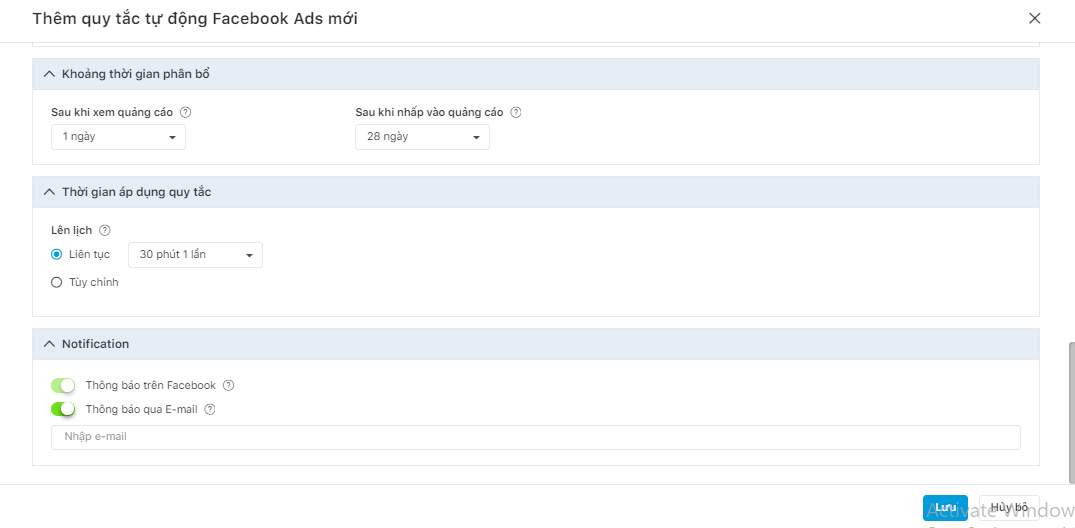
Task: Collapse the Thời gian áp dụng quy tắc section
Action: tap(49, 192)
